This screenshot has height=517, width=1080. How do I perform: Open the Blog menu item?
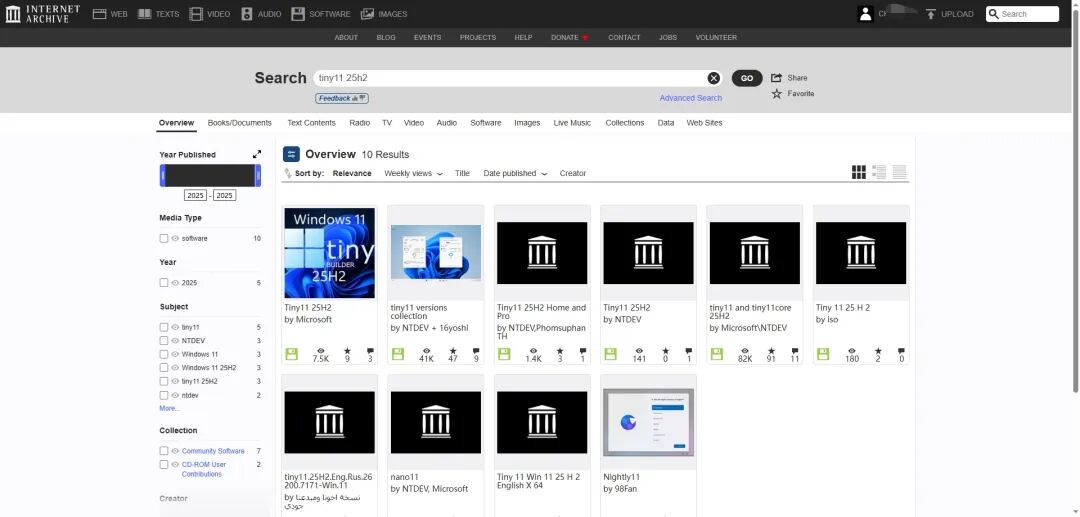(386, 38)
